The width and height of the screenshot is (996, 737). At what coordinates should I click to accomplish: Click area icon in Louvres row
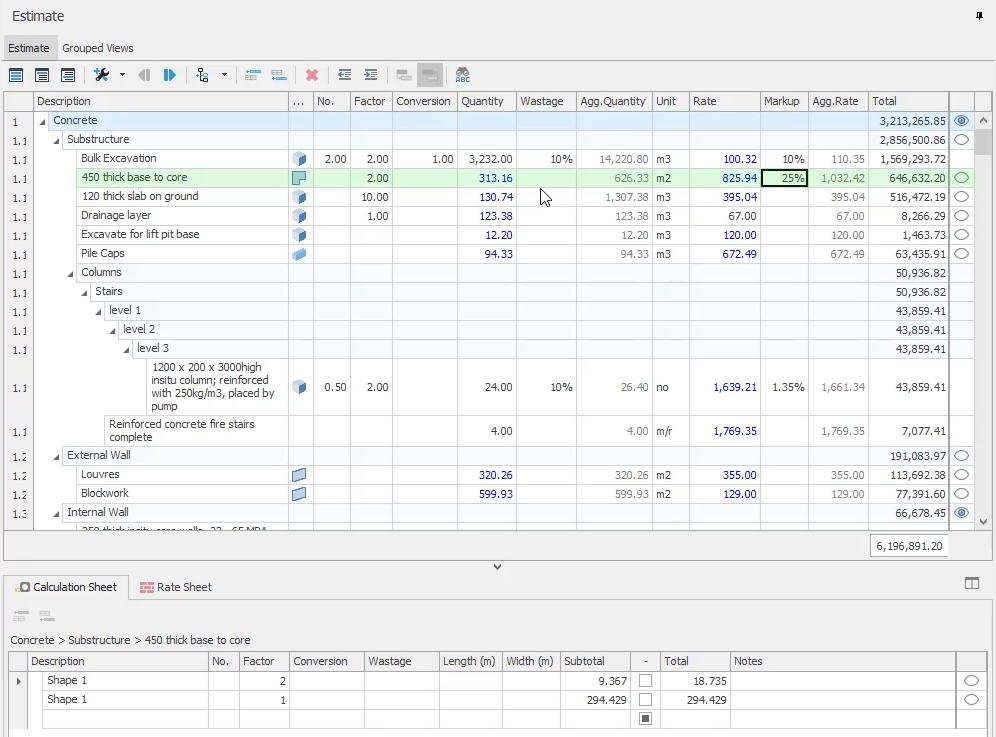[299, 475]
